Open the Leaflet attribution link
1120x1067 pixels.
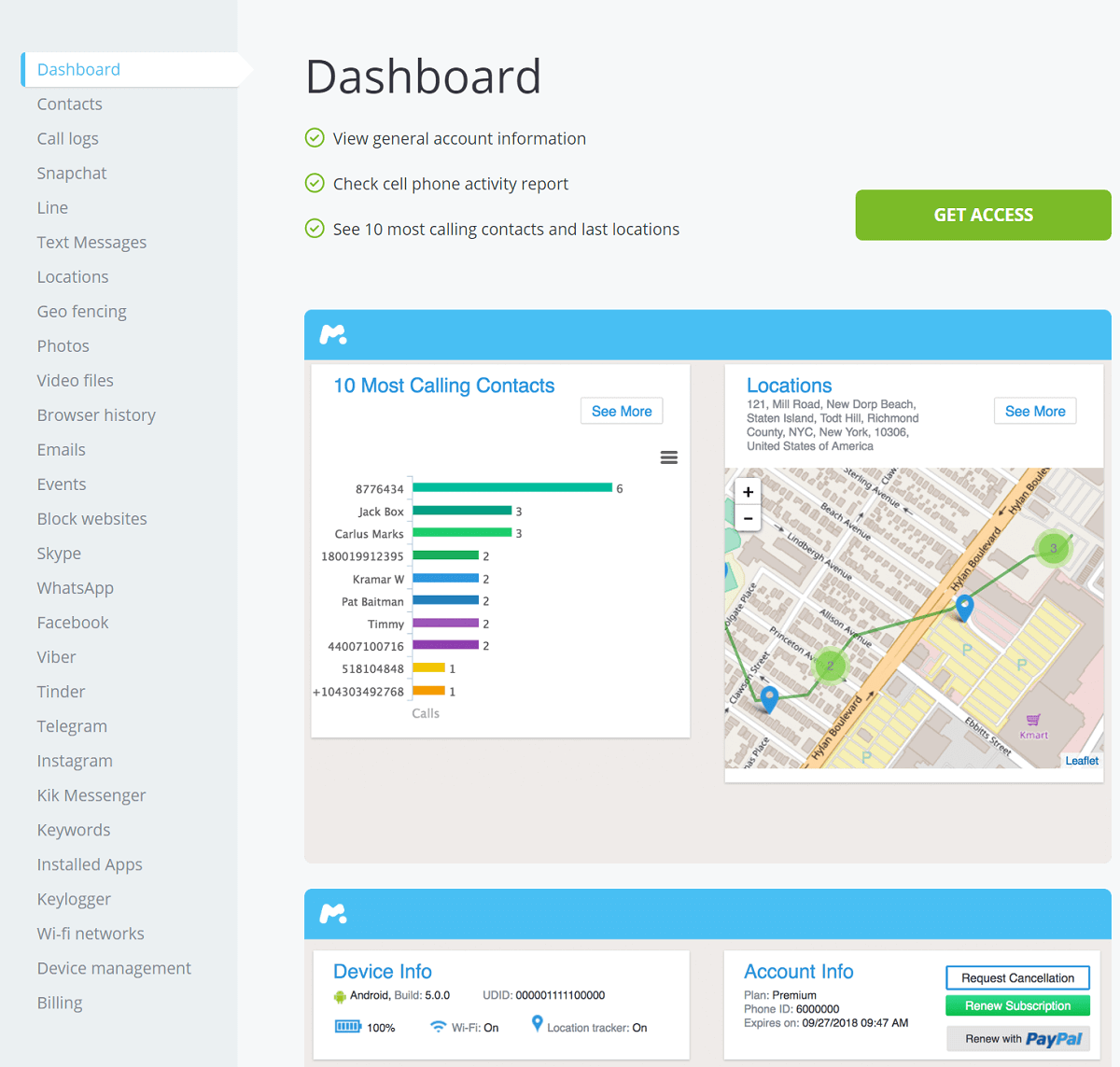coord(1082,761)
